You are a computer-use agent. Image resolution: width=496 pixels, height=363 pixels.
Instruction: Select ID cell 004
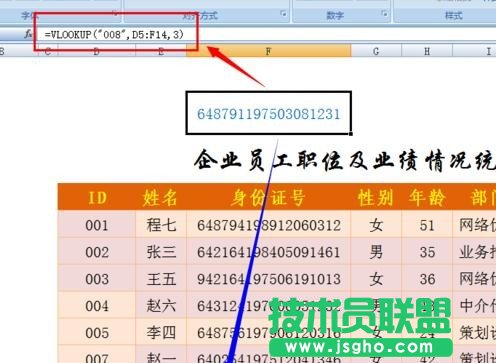coord(97,305)
